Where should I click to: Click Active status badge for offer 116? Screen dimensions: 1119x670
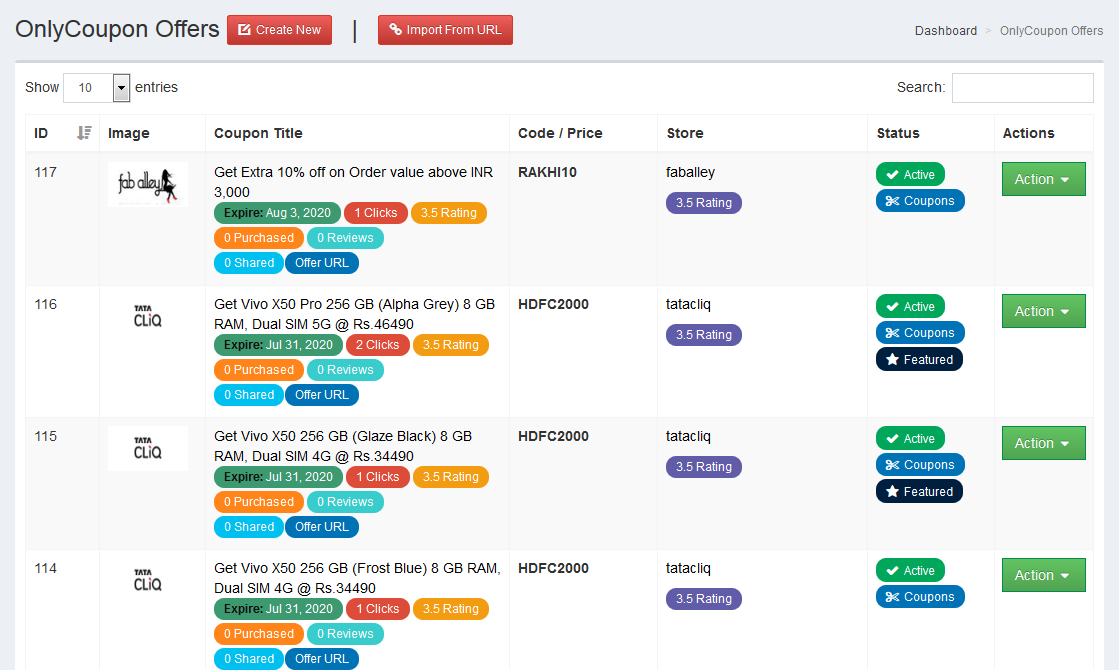tap(911, 306)
